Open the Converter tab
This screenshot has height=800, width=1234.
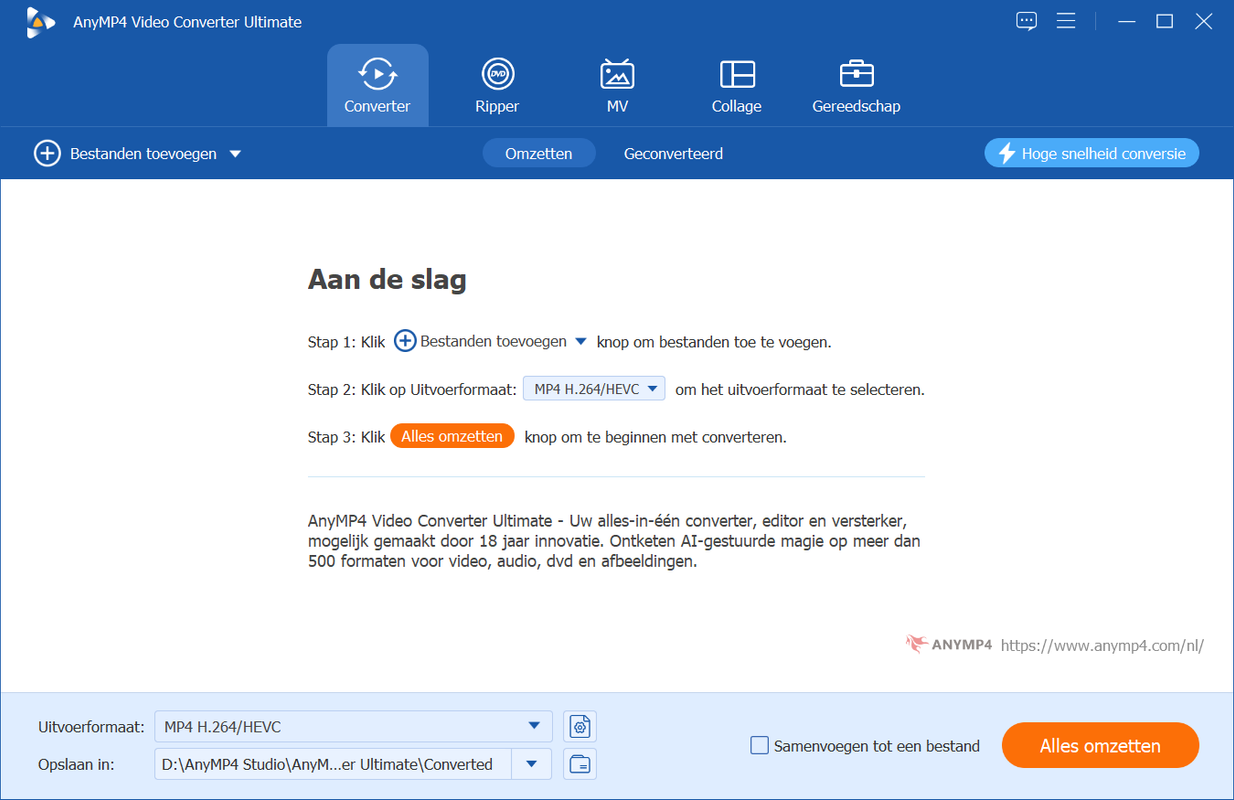pyautogui.click(x=377, y=85)
